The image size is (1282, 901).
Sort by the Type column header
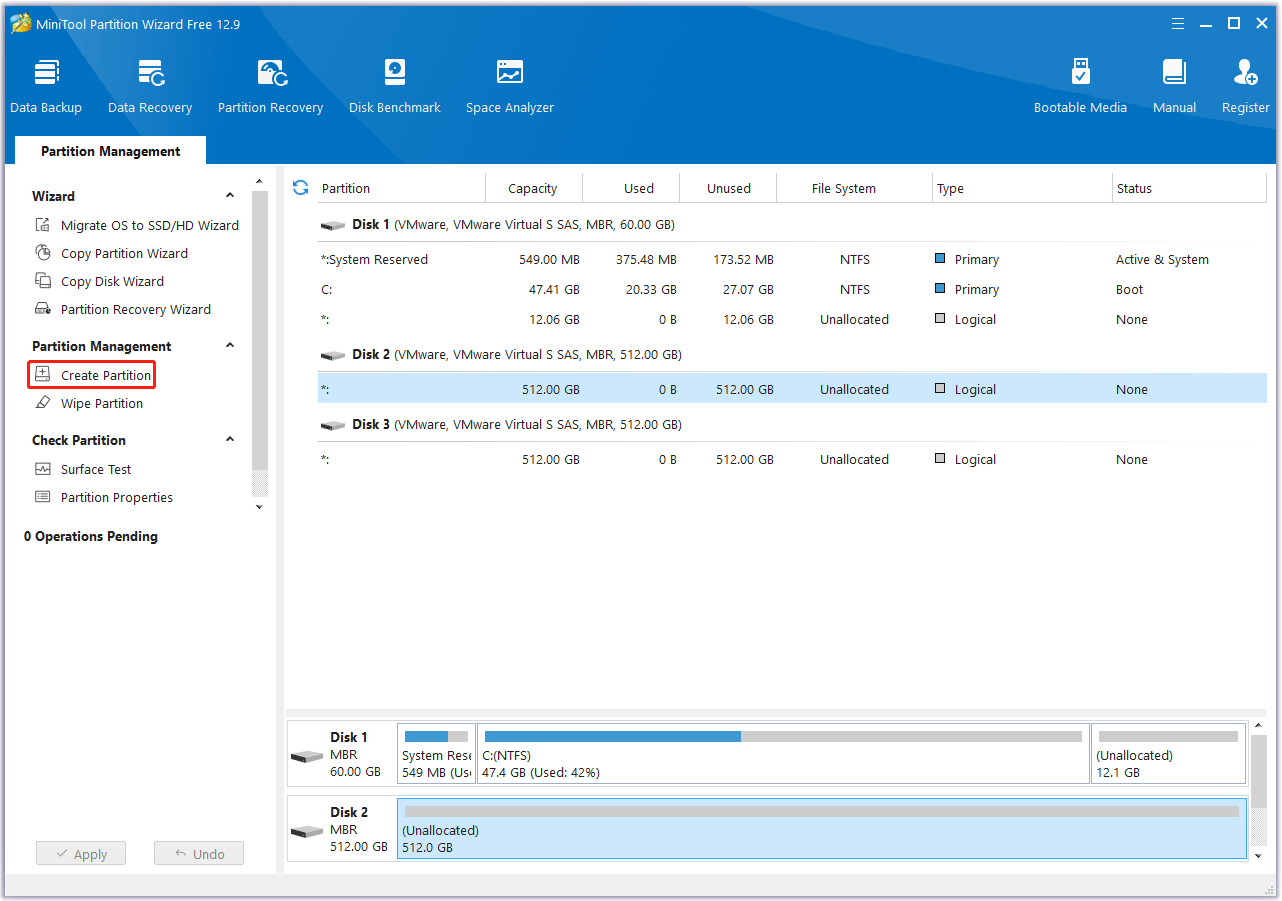(1022, 188)
